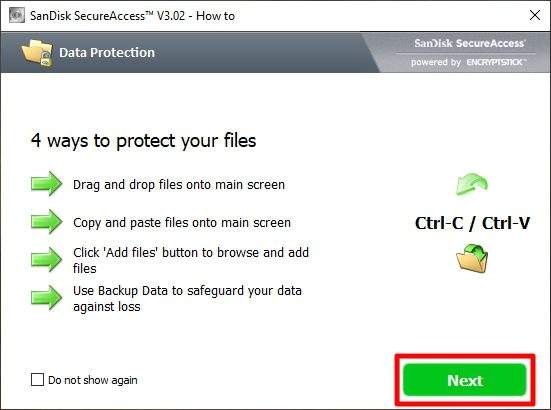The height and width of the screenshot is (410, 551).
Task: Click the green arrow beside 'Drag and drop files'
Action: [46, 183]
